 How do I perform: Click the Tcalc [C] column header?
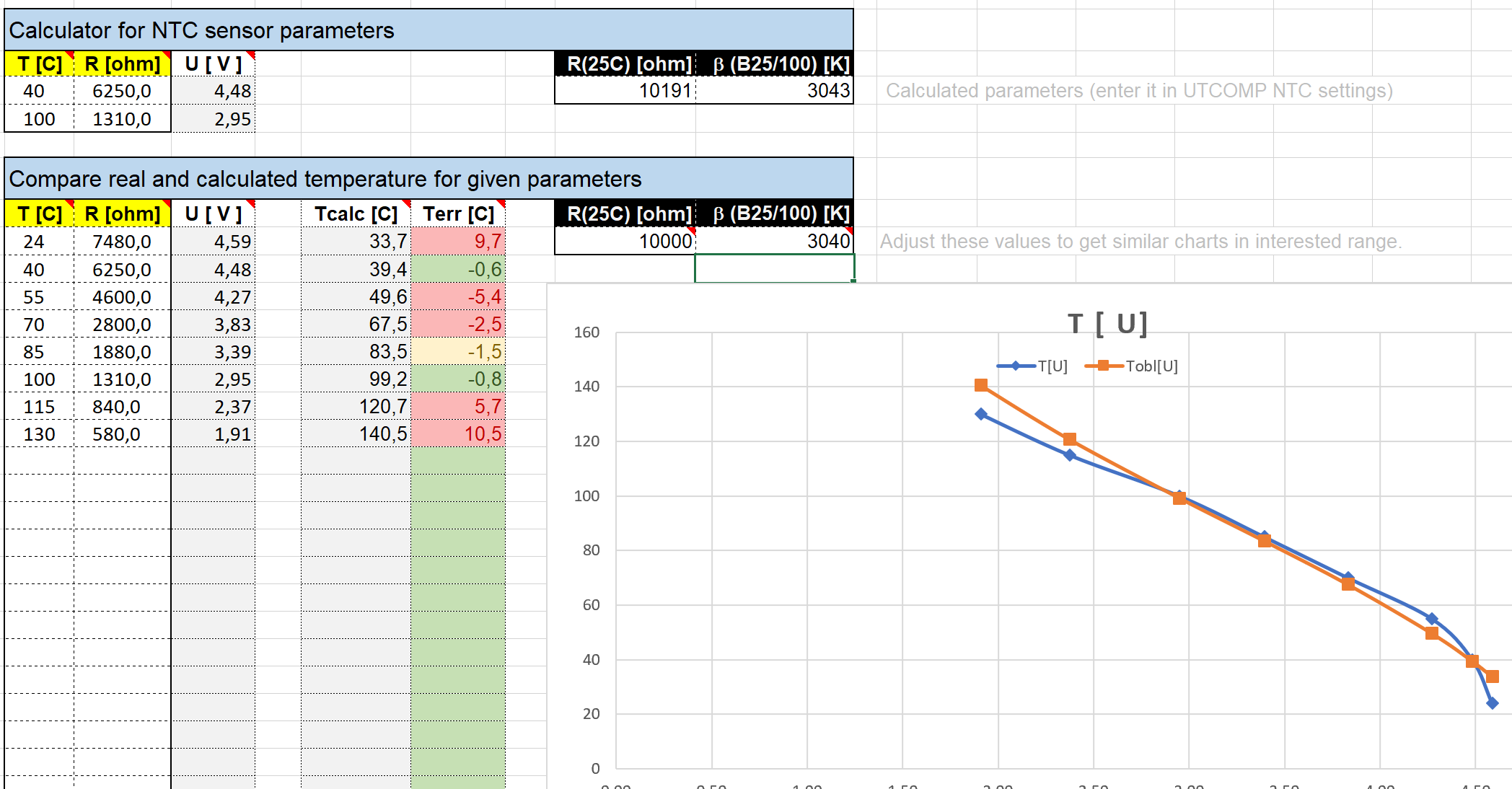click(356, 214)
